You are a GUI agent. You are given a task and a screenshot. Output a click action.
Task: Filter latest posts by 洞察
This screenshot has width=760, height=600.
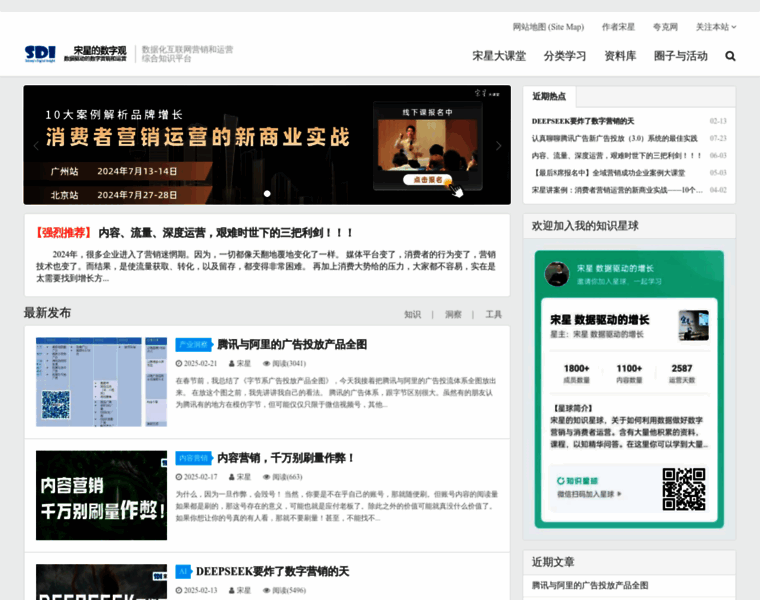click(453, 315)
